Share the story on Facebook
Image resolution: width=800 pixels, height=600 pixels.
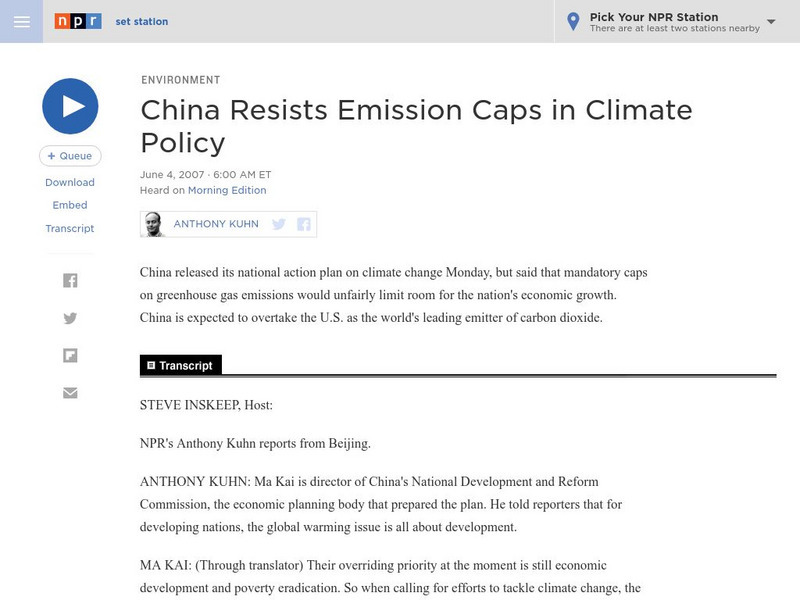tap(70, 280)
